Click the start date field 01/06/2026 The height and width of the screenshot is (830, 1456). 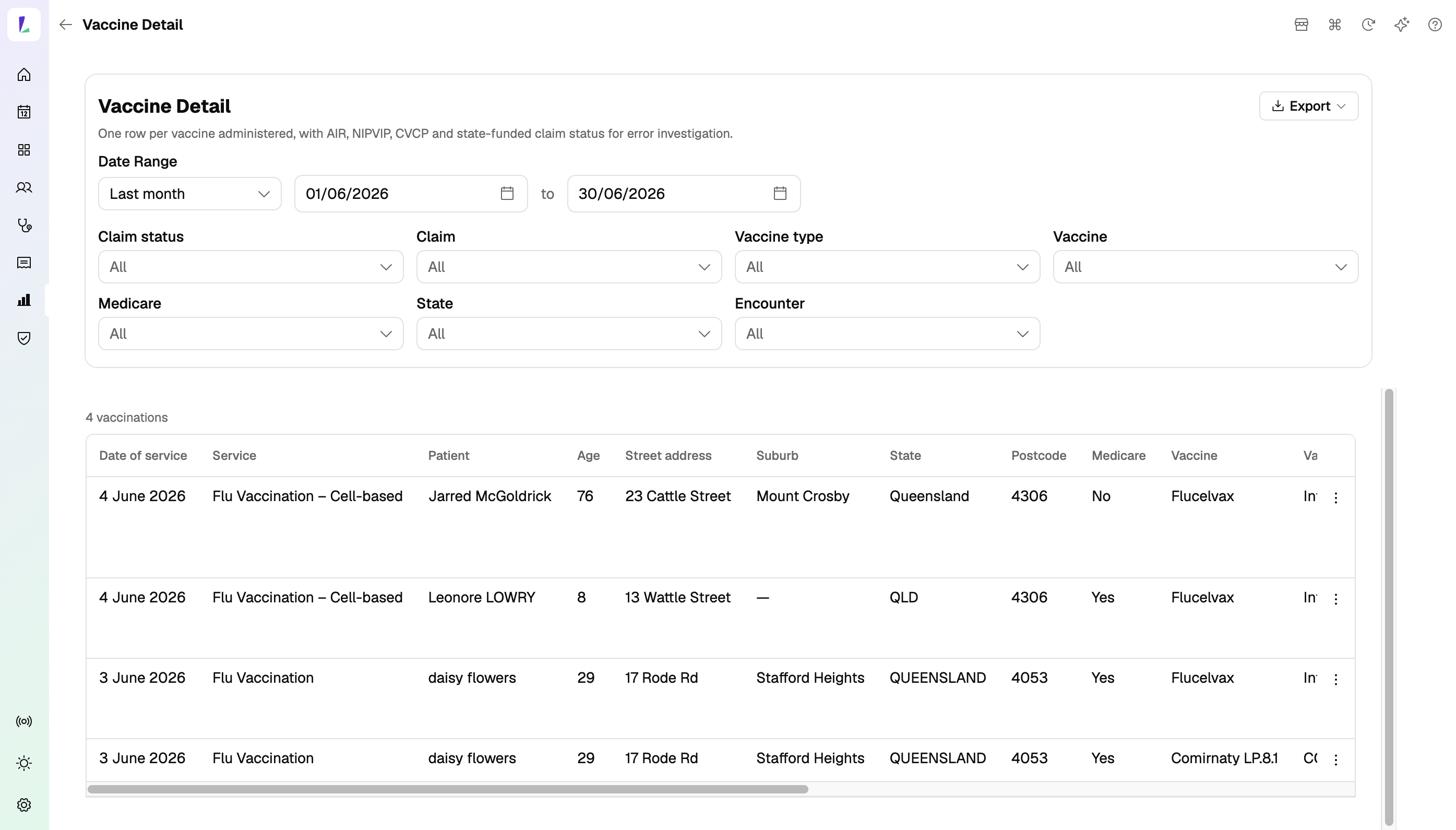pyautogui.click(x=411, y=194)
